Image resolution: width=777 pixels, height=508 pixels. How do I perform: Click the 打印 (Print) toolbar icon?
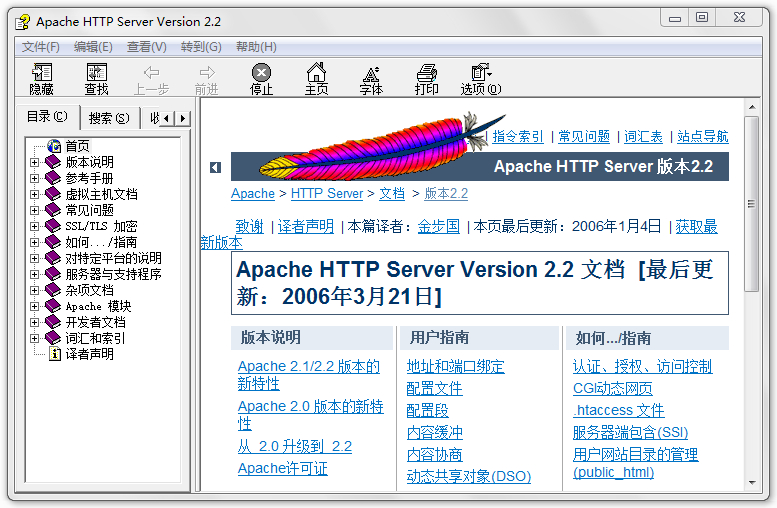[x=426, y=72]
